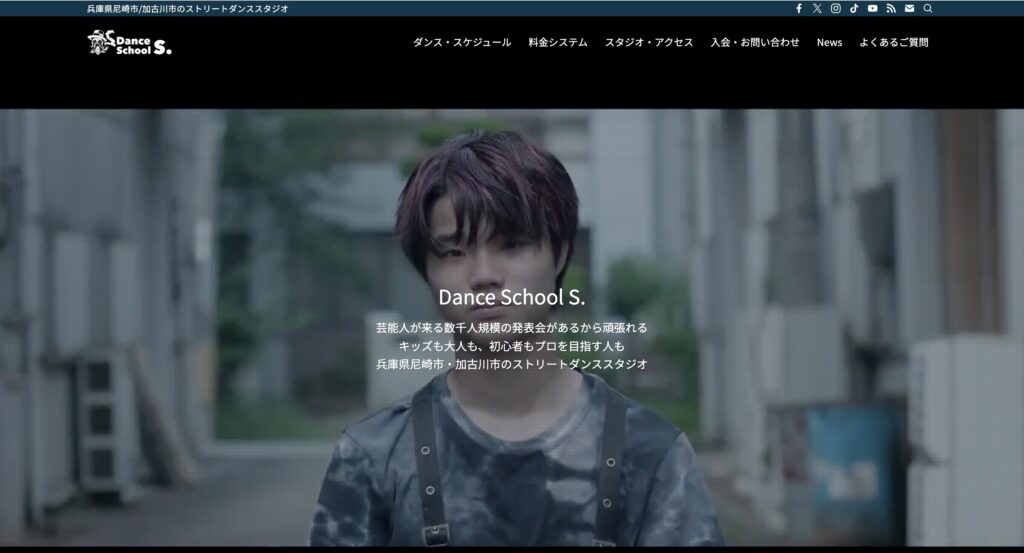
Task: Select 料金システム in the navigation
Action: [x=558, y=42]
